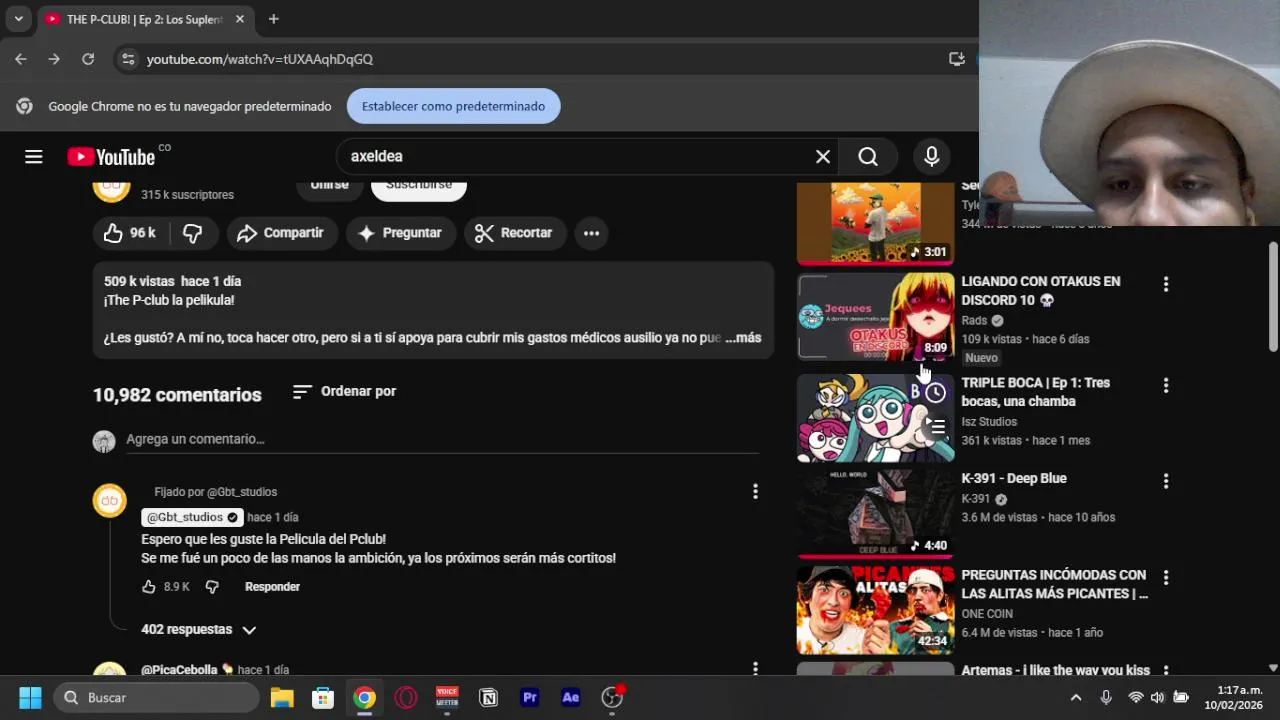Open the Rads channel name

(x=974, y=321)
